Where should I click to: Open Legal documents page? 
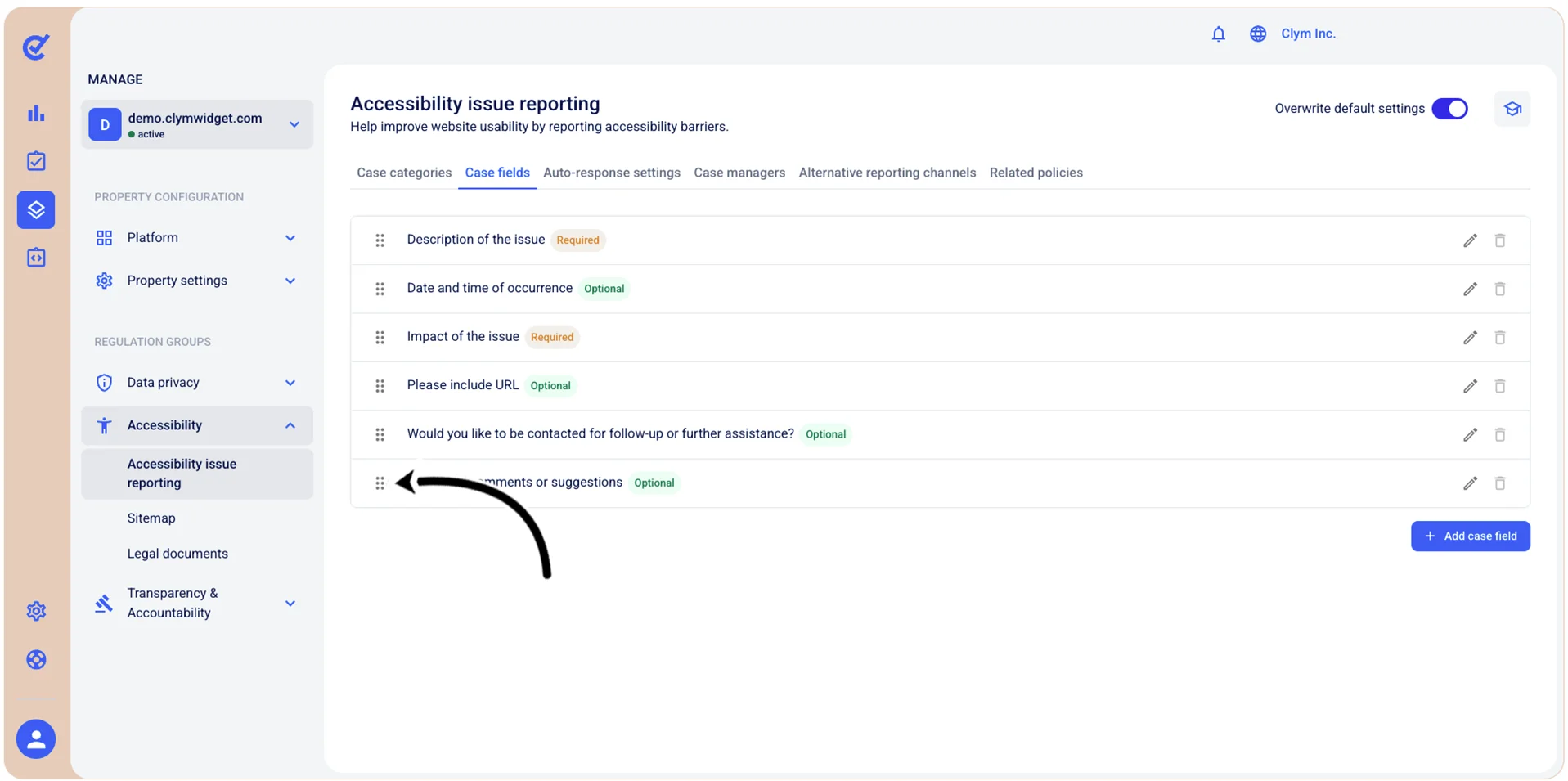click(x=177, y=554)
